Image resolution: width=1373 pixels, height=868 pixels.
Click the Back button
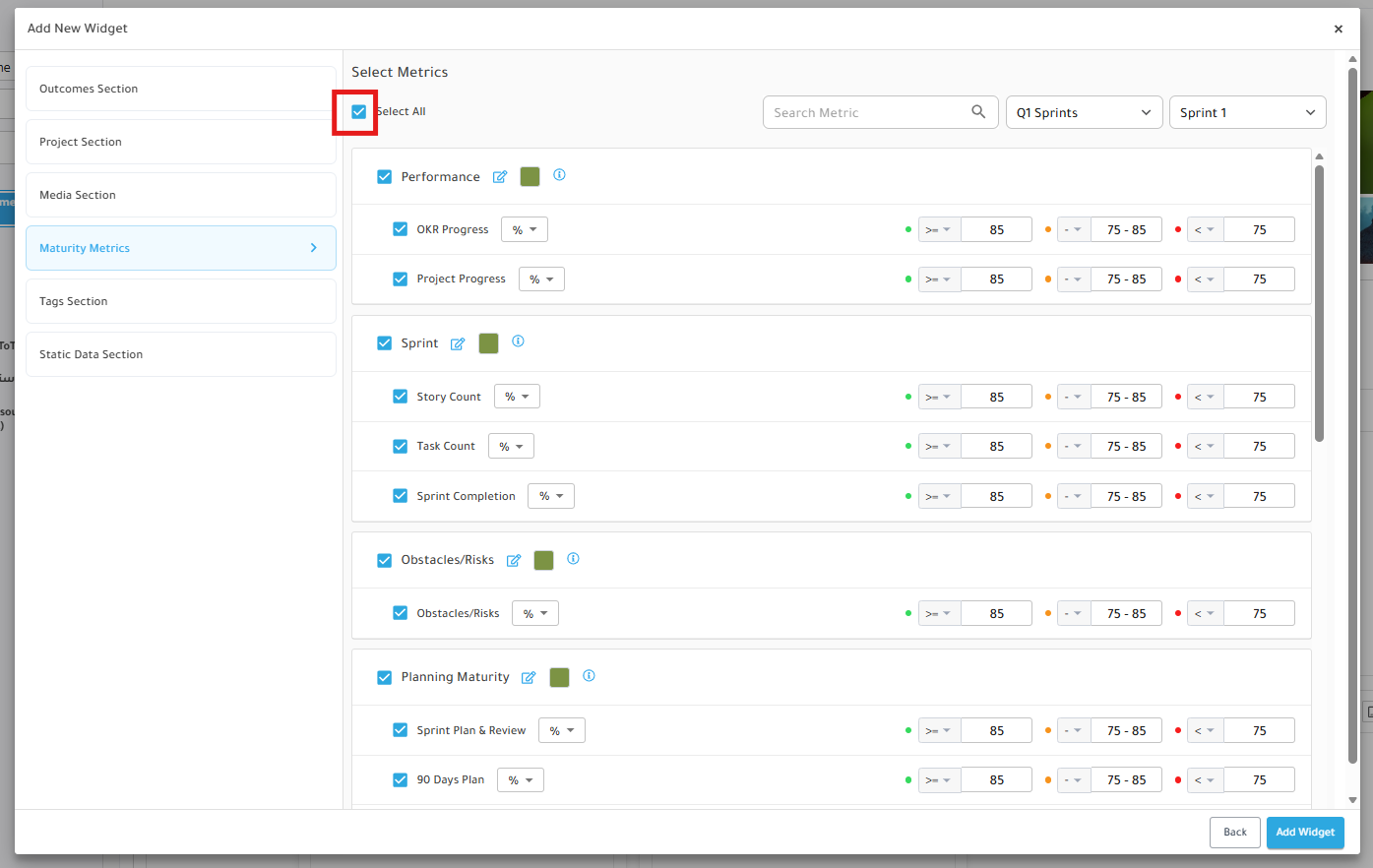pyautogui.click(x=1235, y=832)
